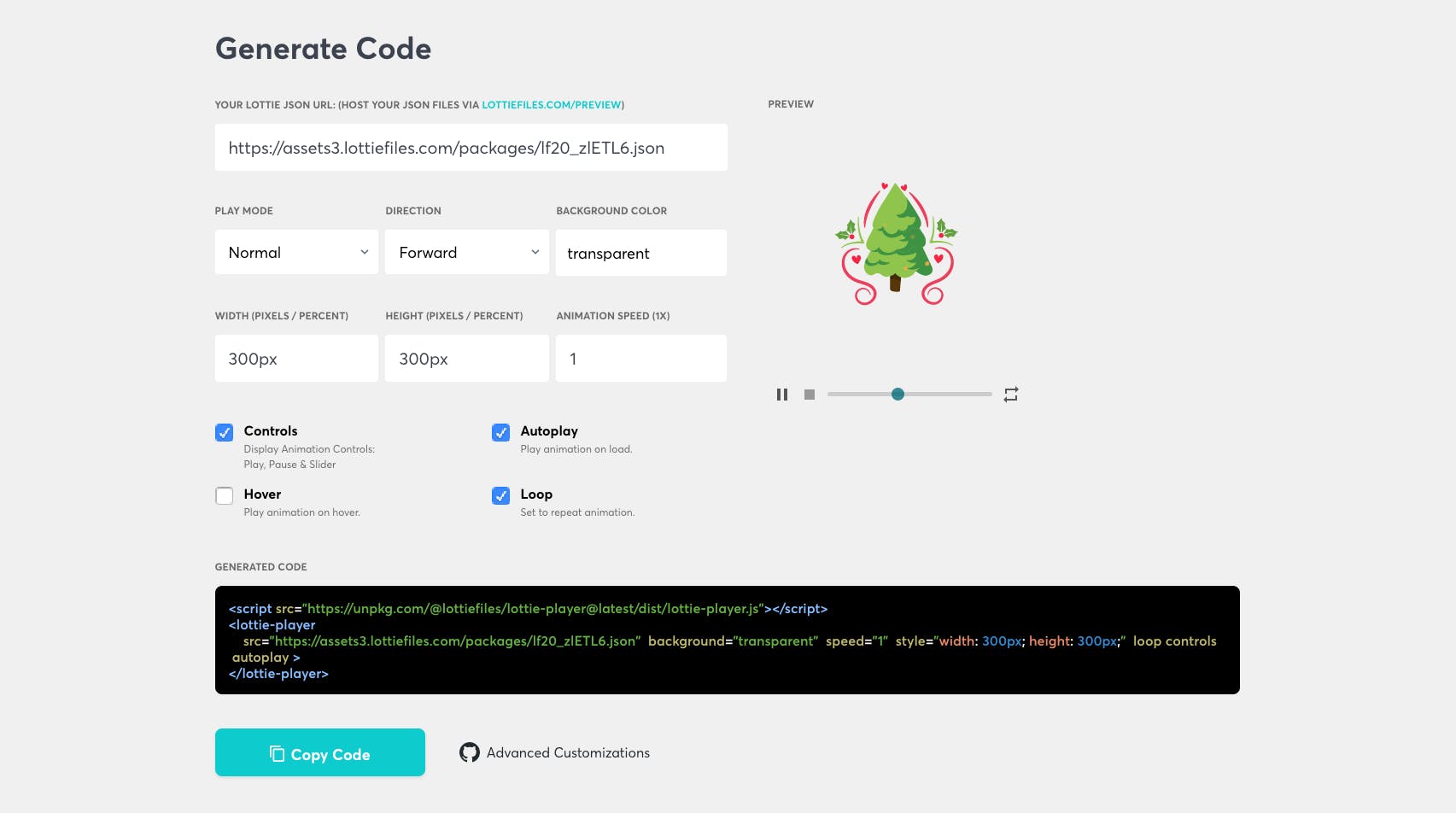Click the GitHub icon beside Advanced Customizations

click(x=470, y=752)
